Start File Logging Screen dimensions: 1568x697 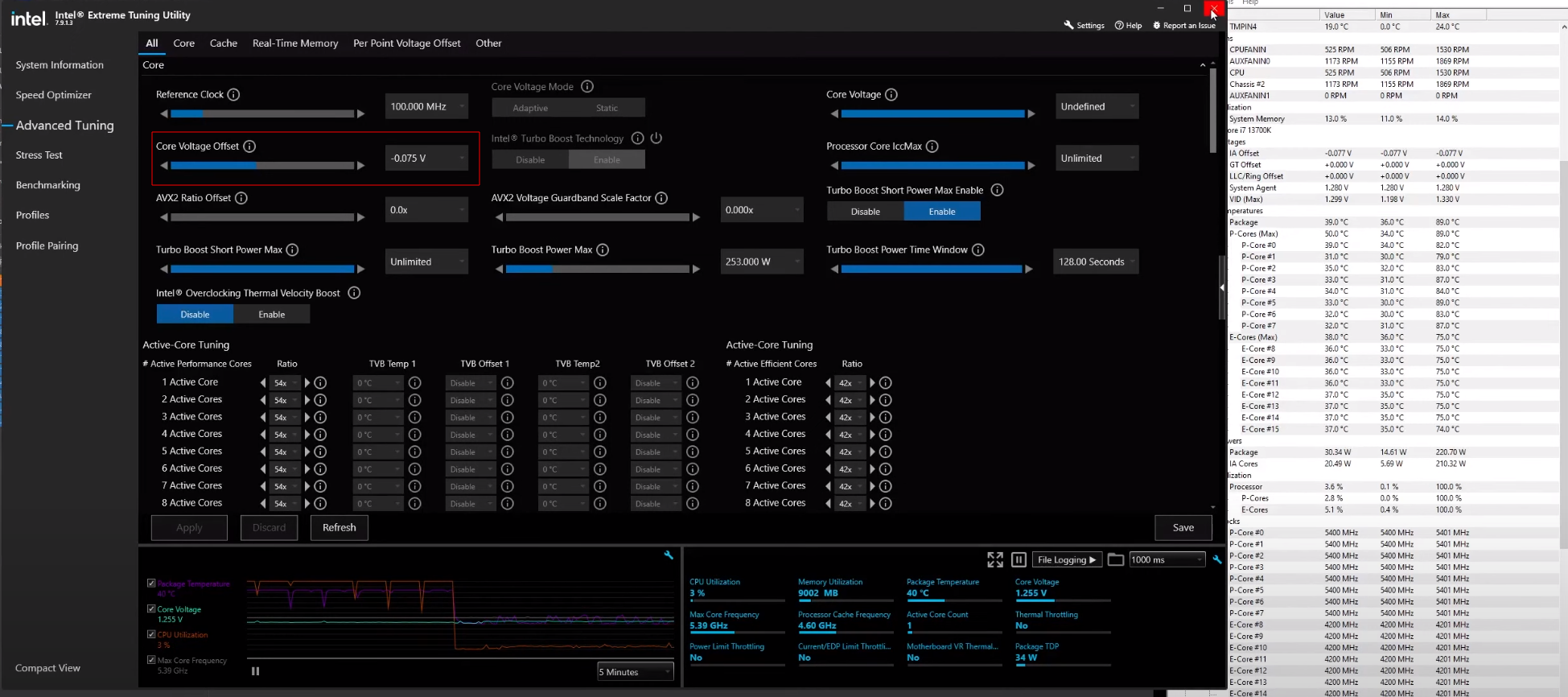(1067, 559)
